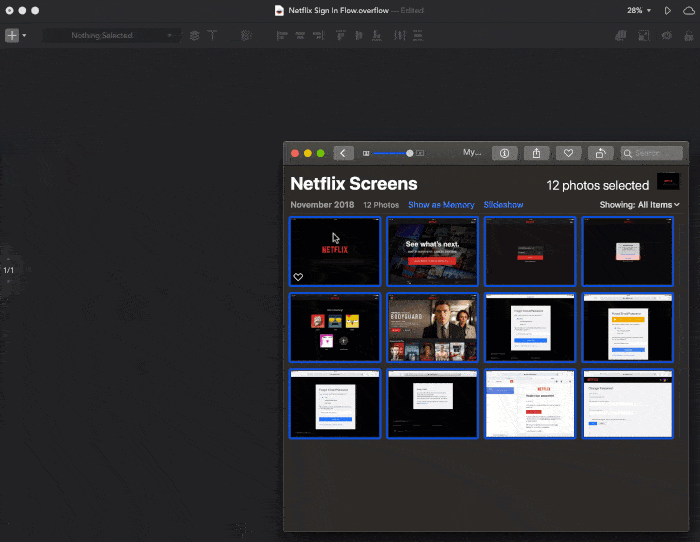Select the Change Password page thumbnail
This screenshot has height=542, width=700.
coord(627,404)
